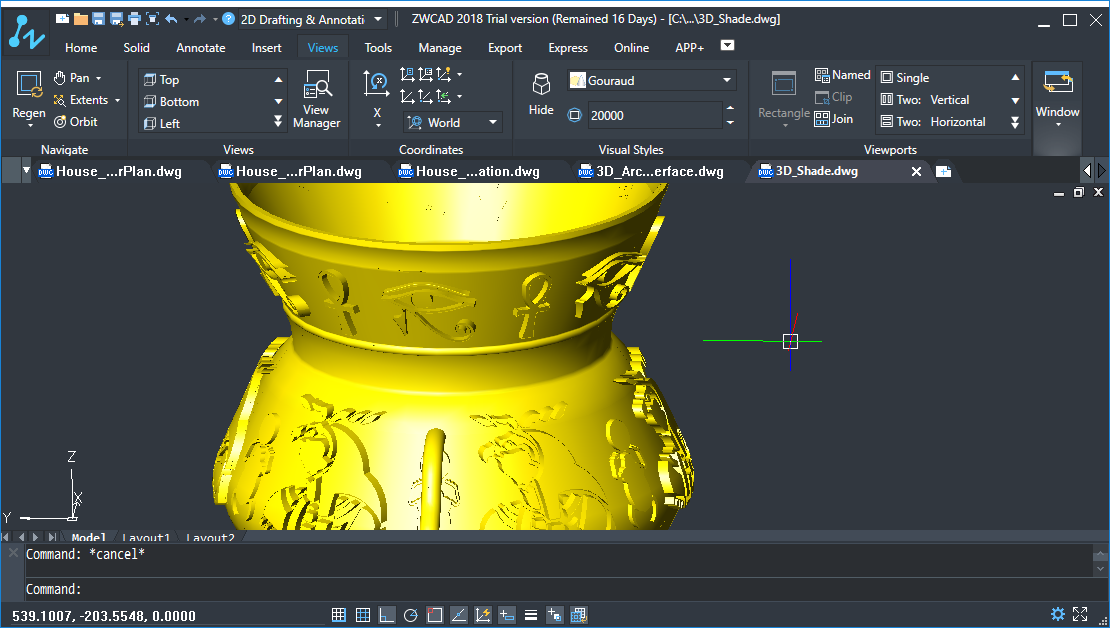This screenshot has width=1110, height=628.
Task: Select the Join viewports tool
Action: pyautogui.click(x=834, y=119)
